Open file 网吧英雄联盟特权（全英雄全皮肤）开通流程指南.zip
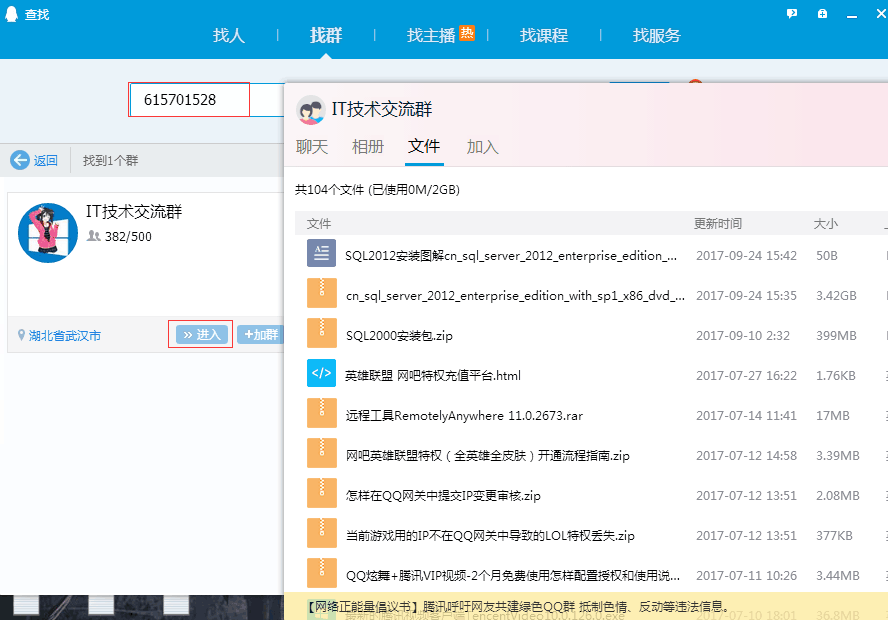This screenshot has width=888, height=620. tap(488, 456)
